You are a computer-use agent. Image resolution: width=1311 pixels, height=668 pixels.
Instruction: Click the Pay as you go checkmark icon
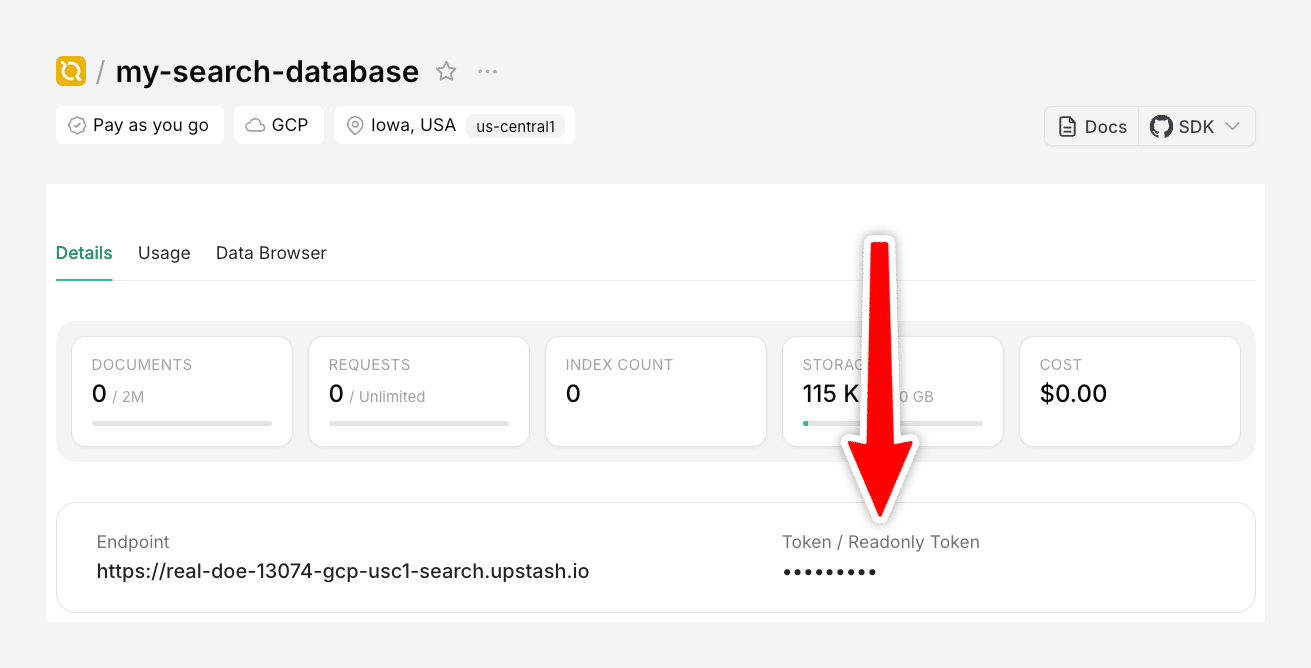(x=76, y=125)
